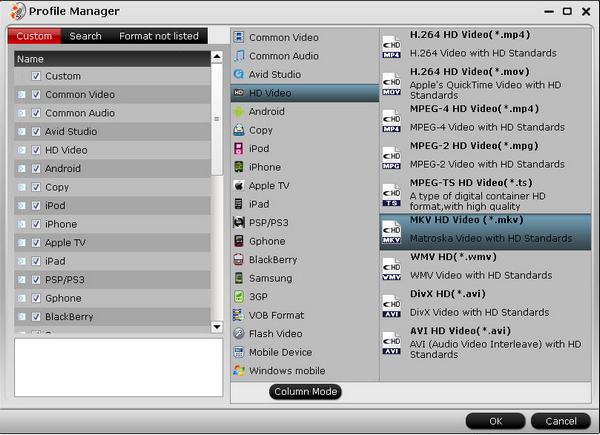The height and width of the screenshot is (435, 600).
Task: Click the Apple TV apple logo icon
Action: (x=239, y=186)
